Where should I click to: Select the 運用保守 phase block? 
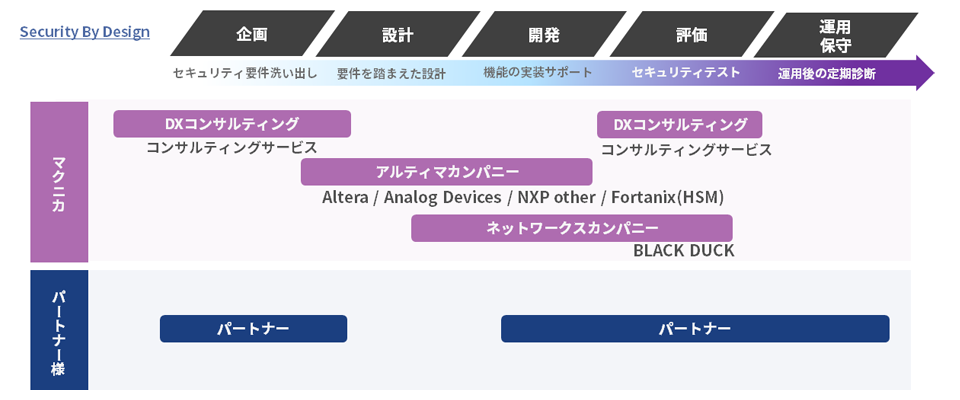pos(836,34)
